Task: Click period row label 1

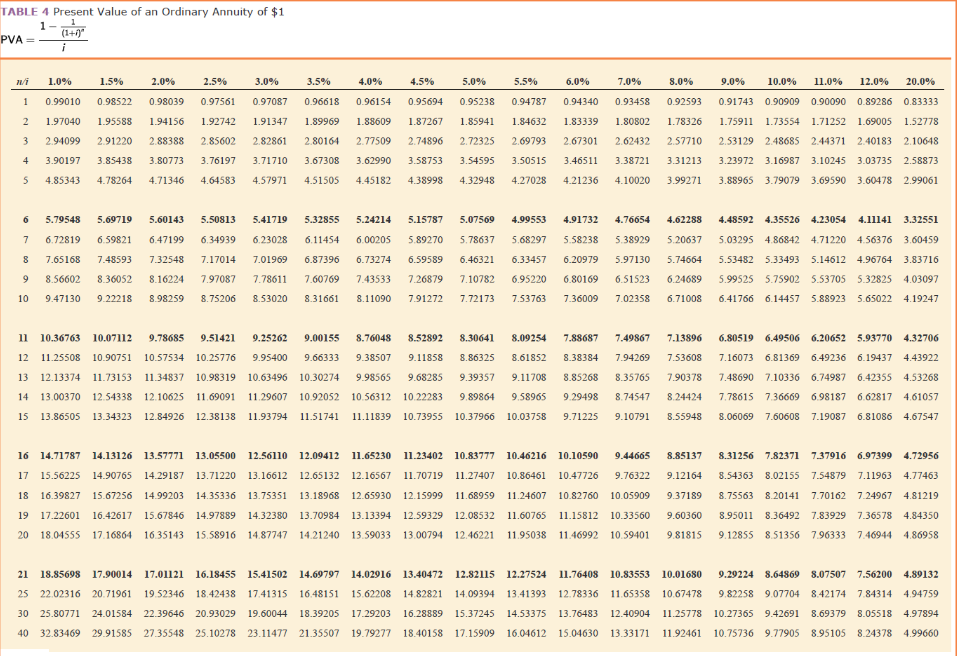Action: coord(23,99)
